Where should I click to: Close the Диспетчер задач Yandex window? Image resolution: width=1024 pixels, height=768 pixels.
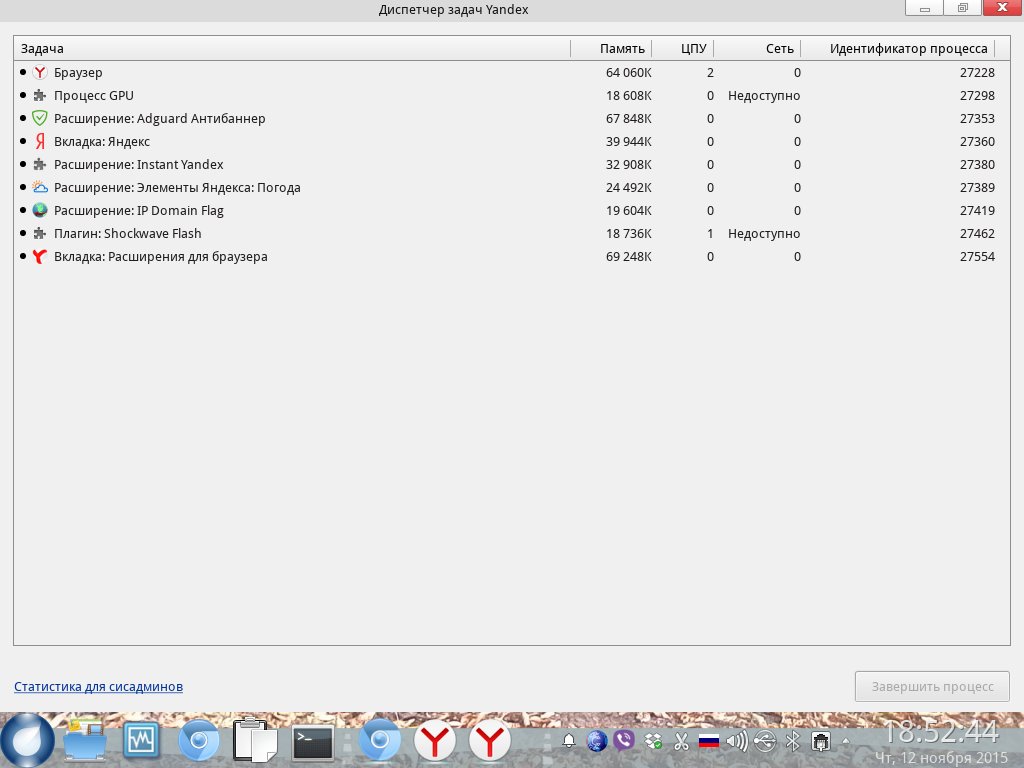pyautogui.click(x=1002, y=8)
